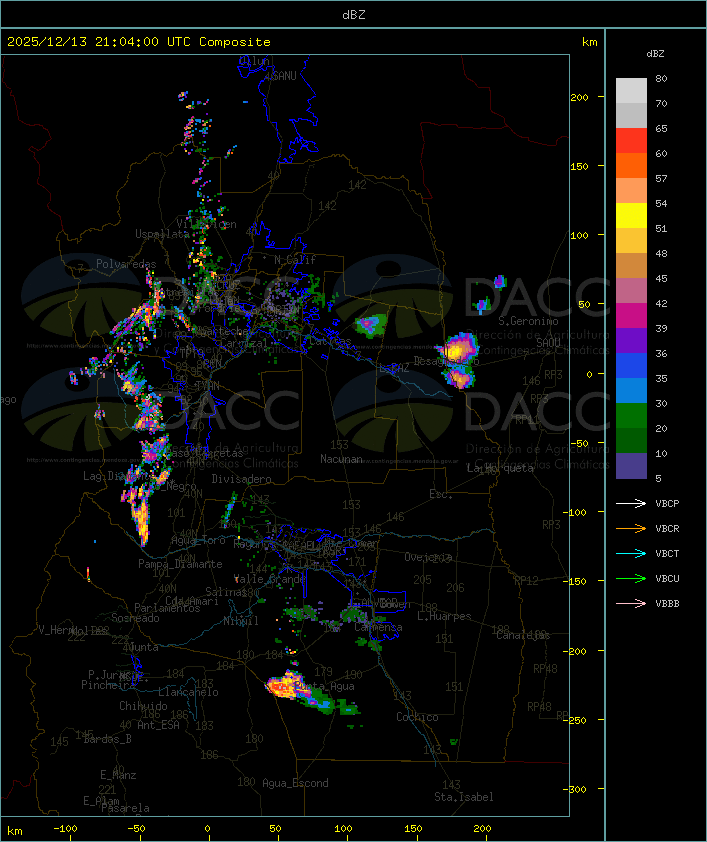Image resolution: width=707 pixels, height=842 pixels.
Task: Click the 150 tick on the right axis
Action: click(x=579, y=166)
